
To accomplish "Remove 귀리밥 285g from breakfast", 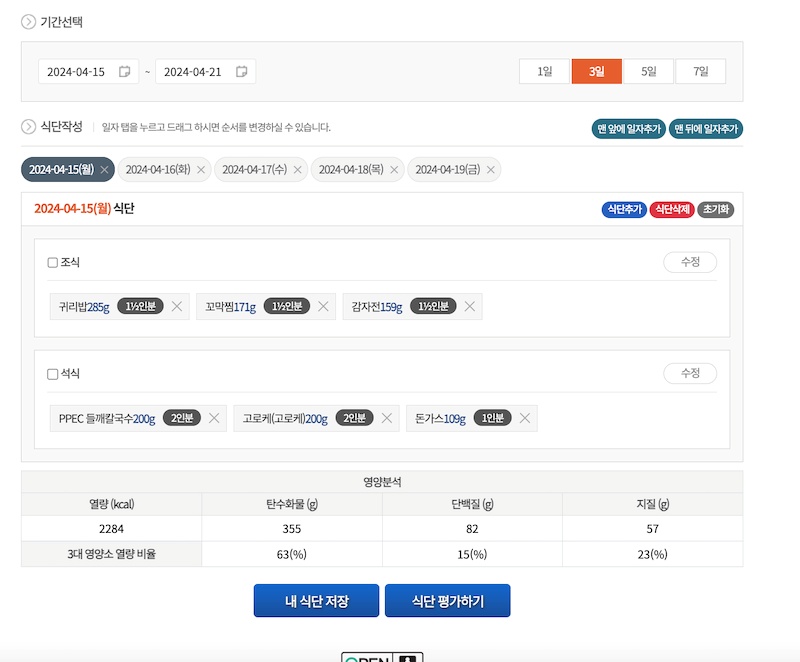I will click(x=177, y=306).
